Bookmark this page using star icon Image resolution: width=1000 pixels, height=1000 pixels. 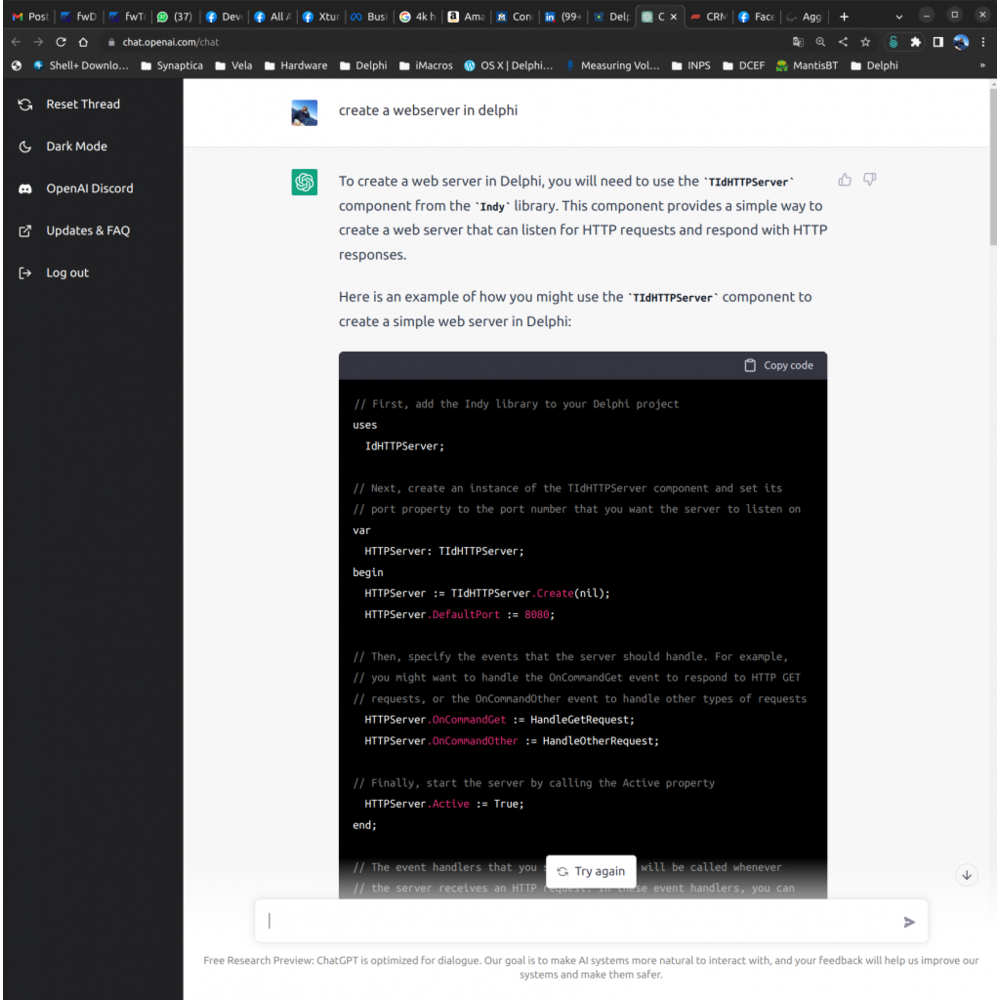pyautogui.click(x=865, y=42)
